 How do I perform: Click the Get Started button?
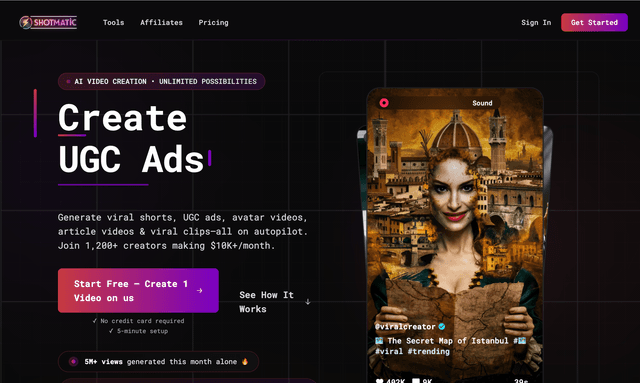594,22
